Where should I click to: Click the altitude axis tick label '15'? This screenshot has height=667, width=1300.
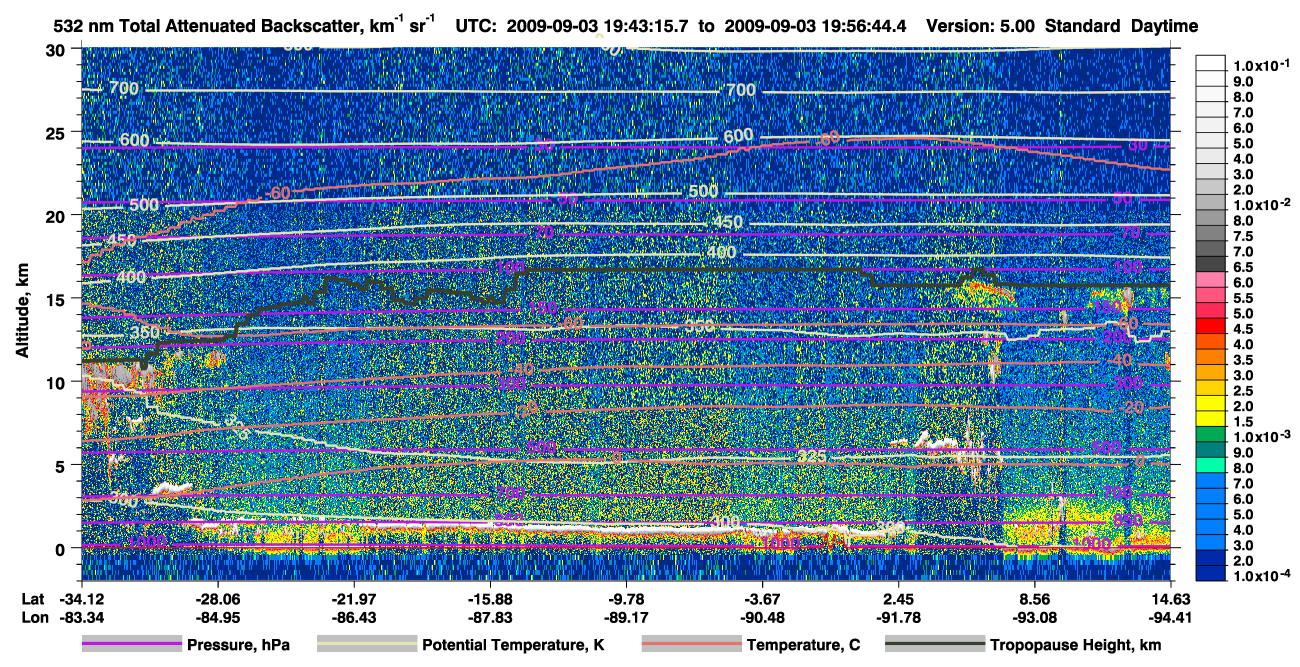(x=58, y=298)
